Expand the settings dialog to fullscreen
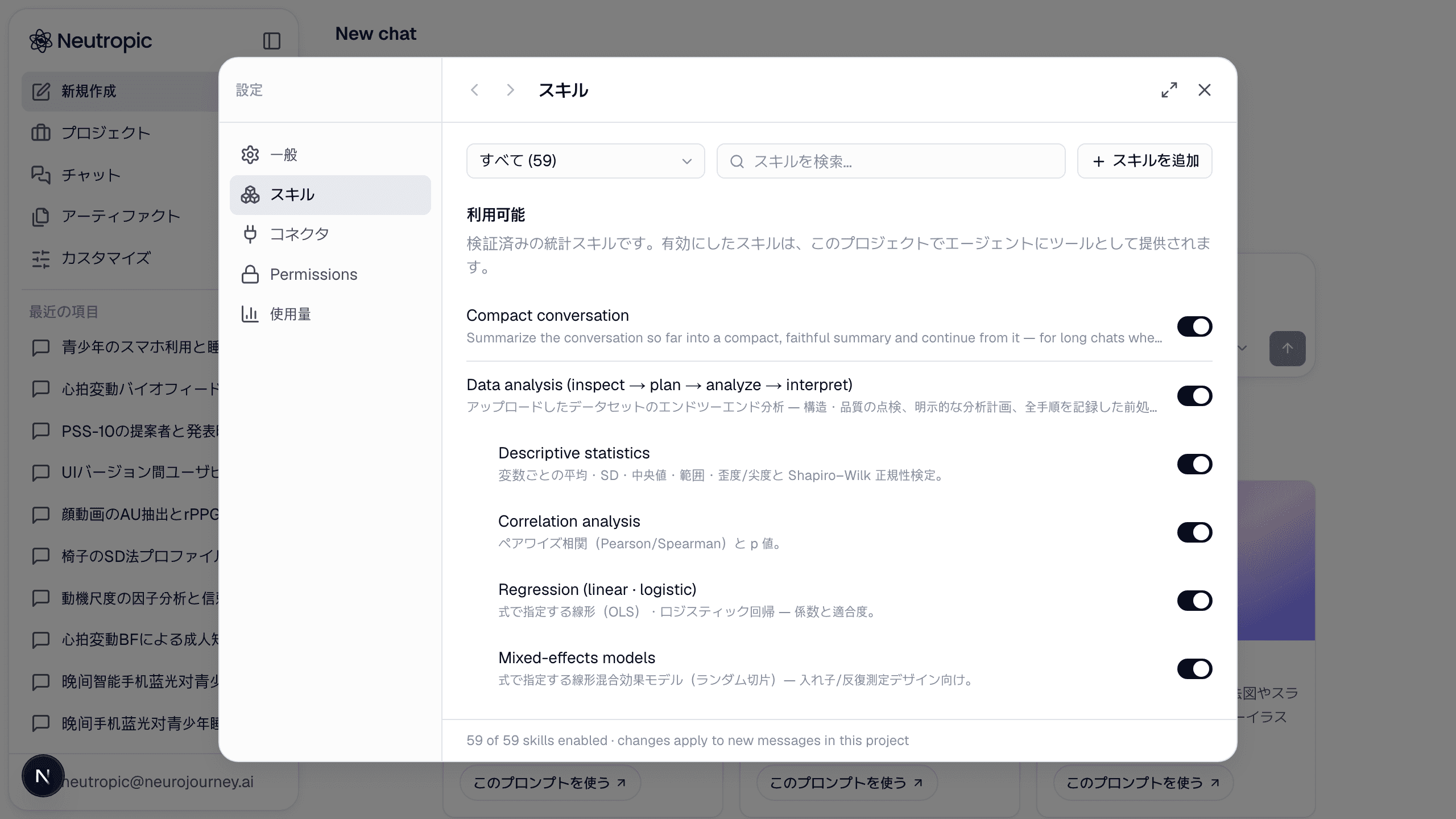 (x=1169, y=90)
